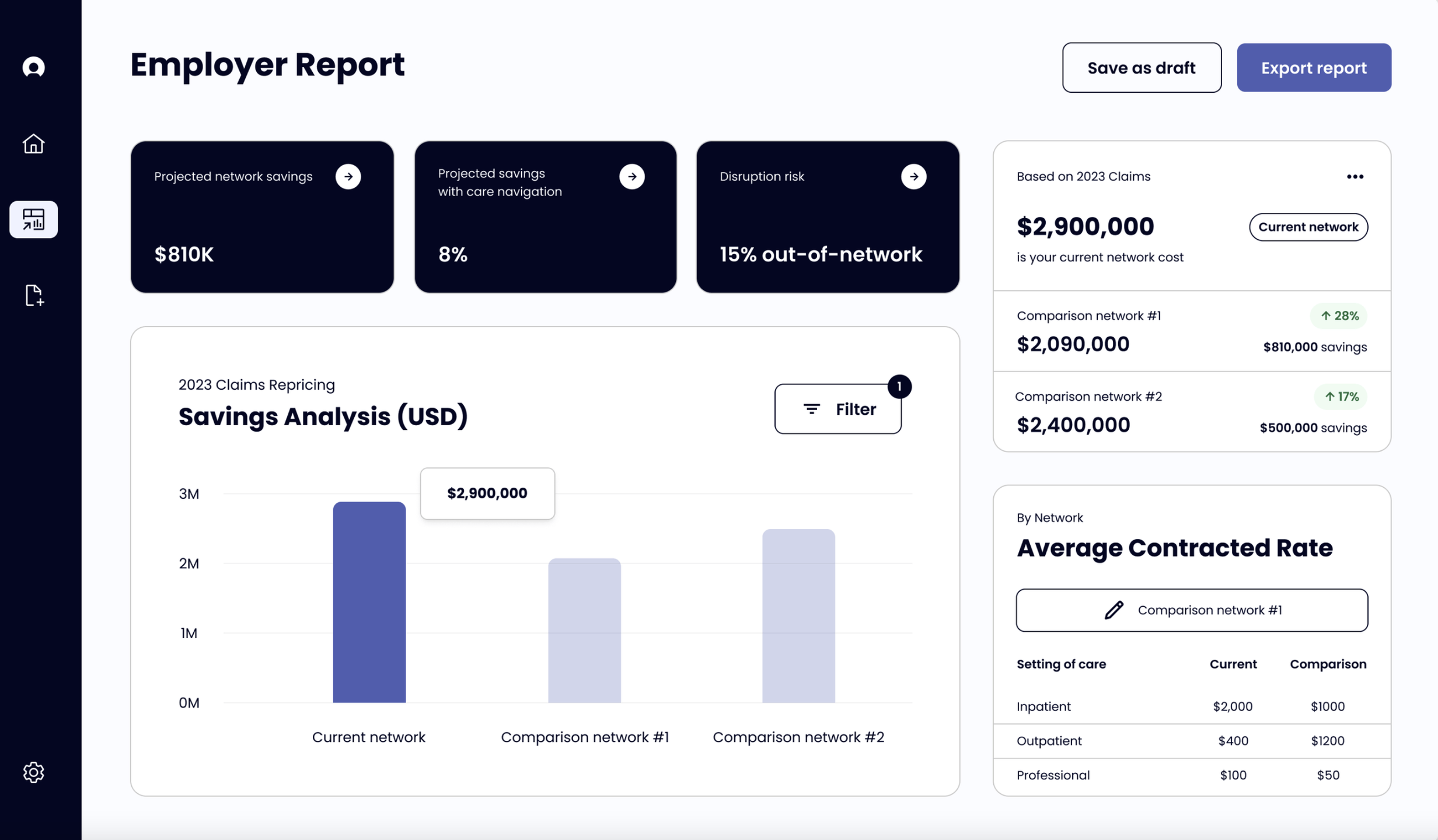Click the profile avatar icon in sidebar
Viewport: 1438px width, 840px height.
(33, 67)
